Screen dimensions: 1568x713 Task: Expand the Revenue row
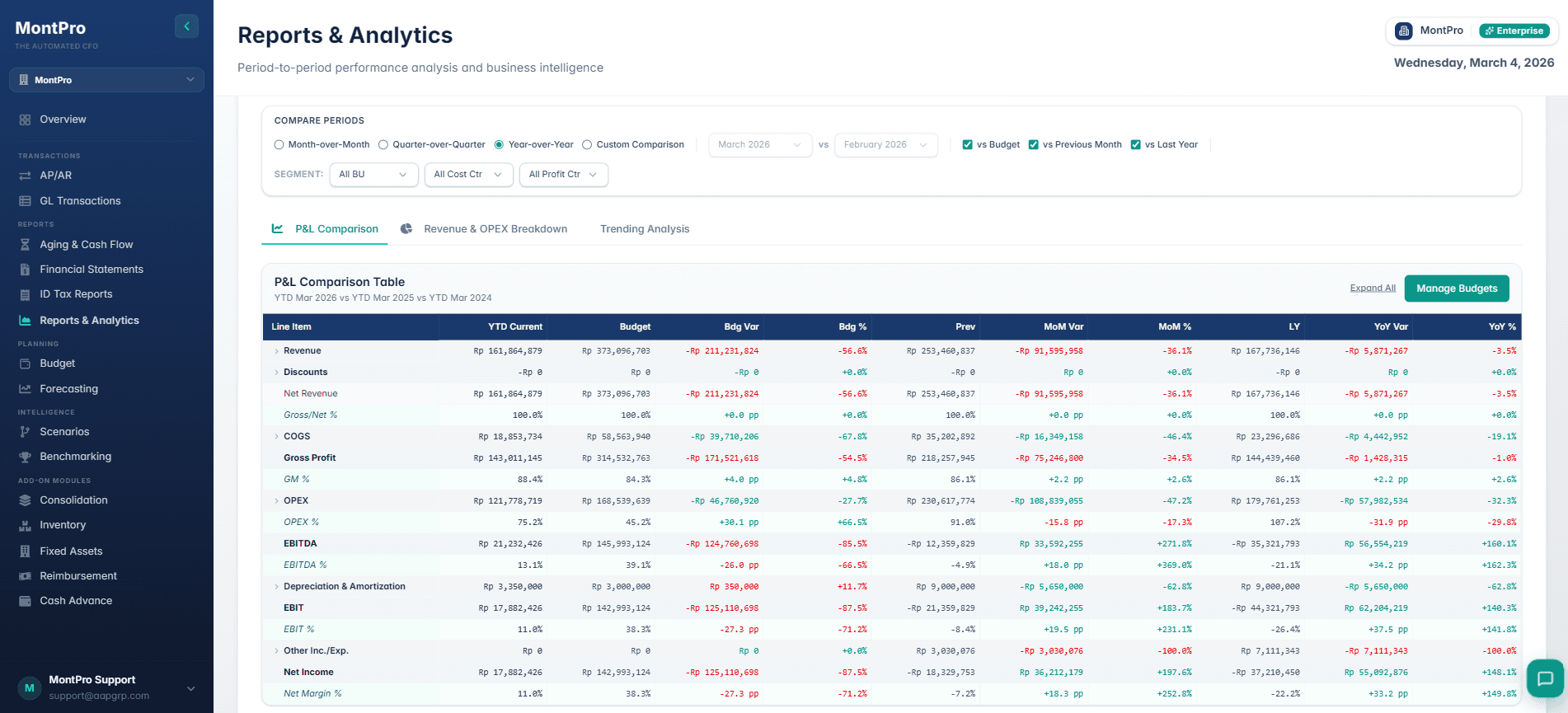point(277,351)
